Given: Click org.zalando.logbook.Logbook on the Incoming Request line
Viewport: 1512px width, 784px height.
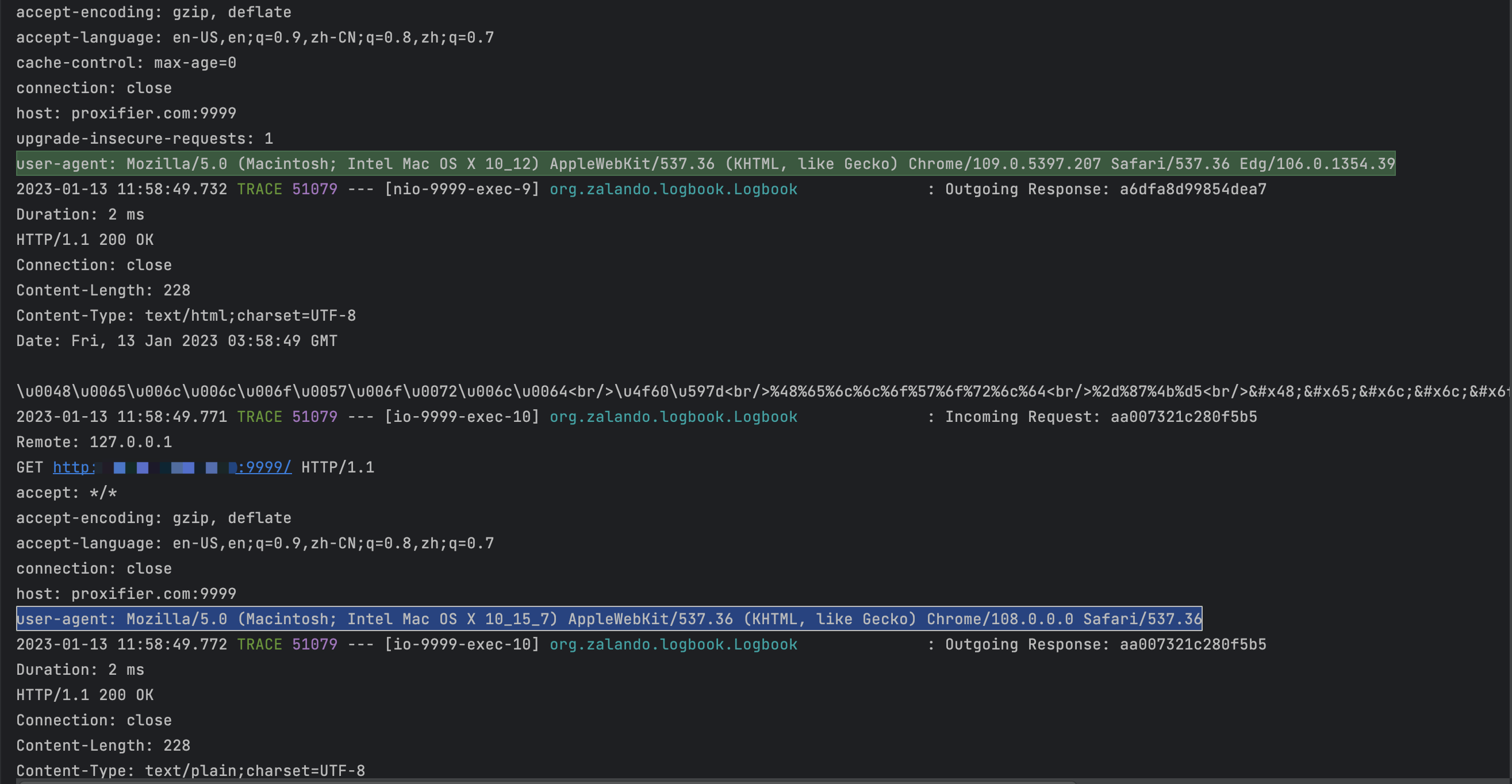Looking at the screenshot, I should [673, 417].
